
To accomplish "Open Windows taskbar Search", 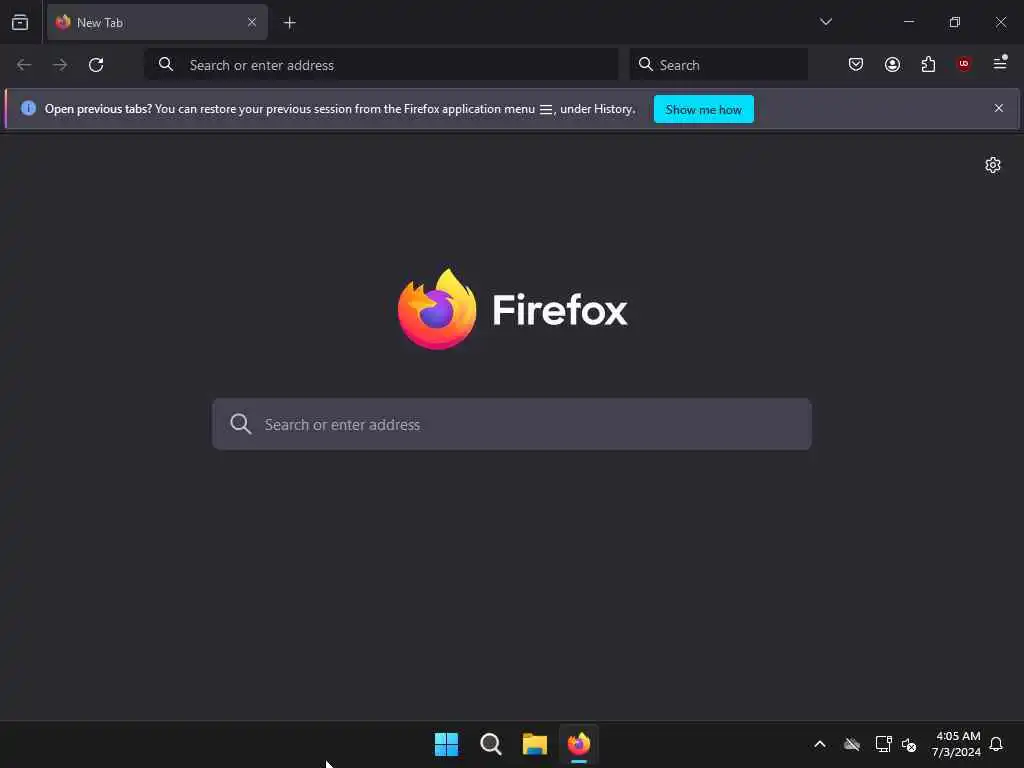I will click(490, 744).
